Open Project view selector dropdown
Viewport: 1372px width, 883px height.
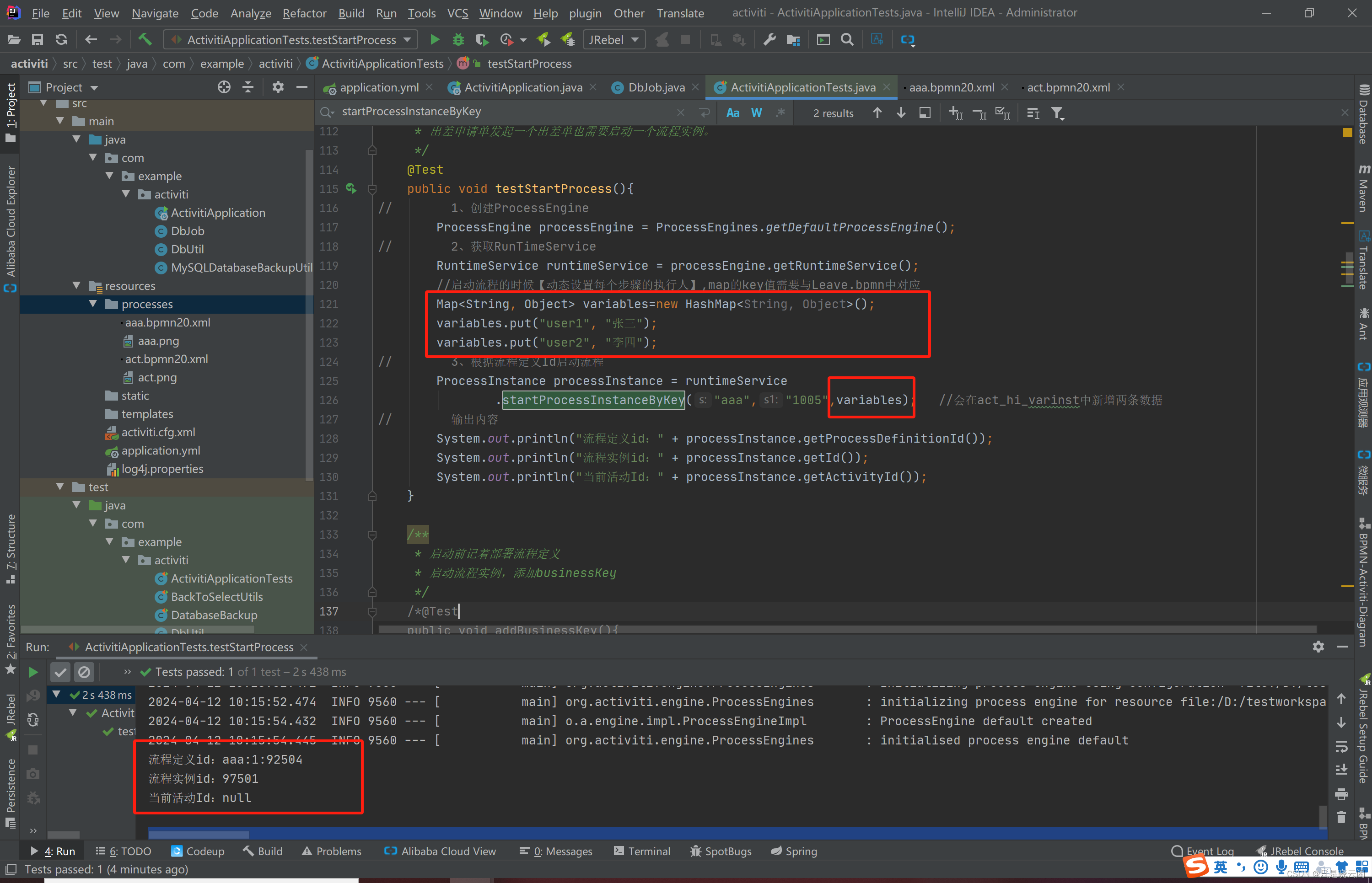72,87
